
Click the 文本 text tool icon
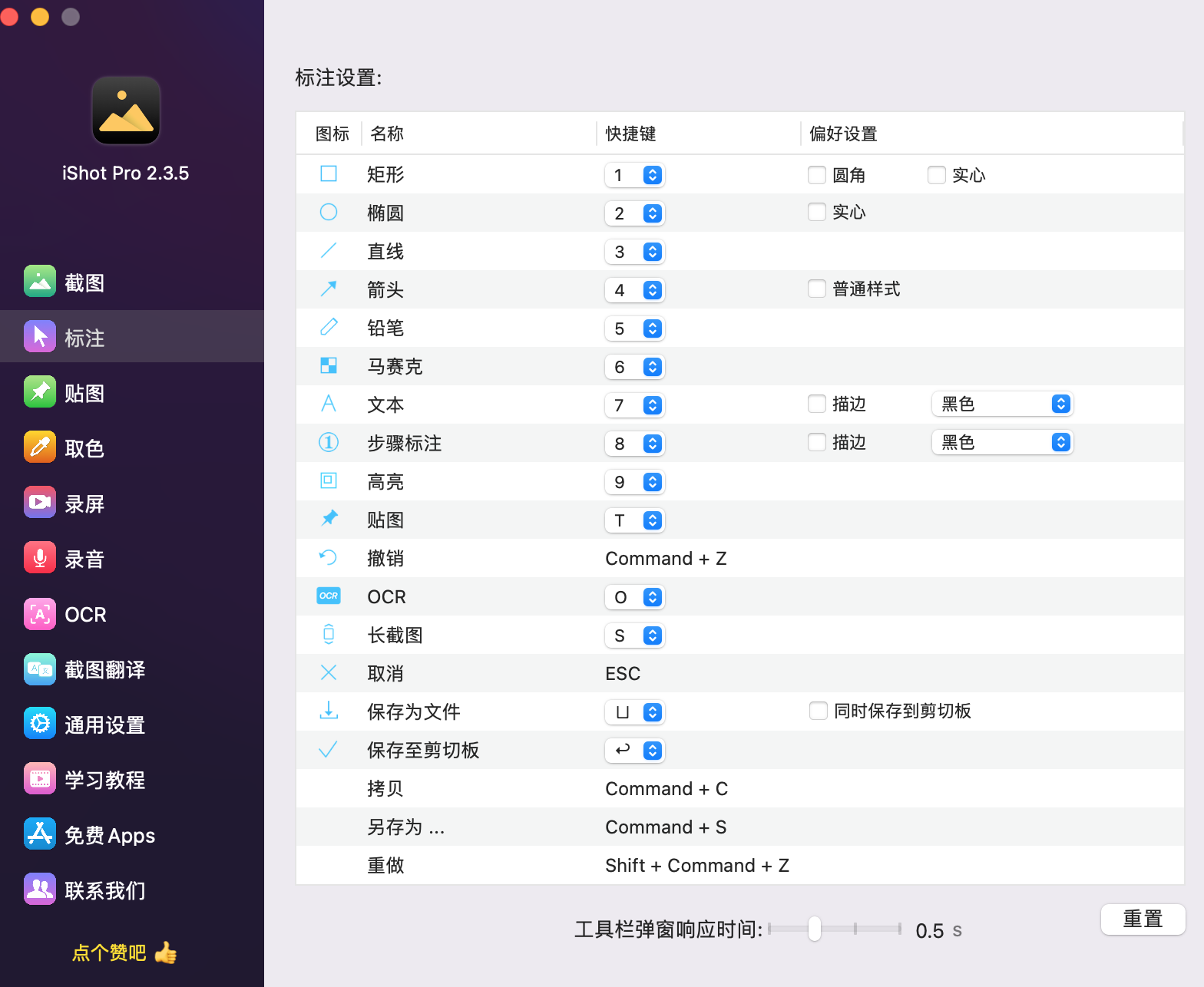click(329, 404)
